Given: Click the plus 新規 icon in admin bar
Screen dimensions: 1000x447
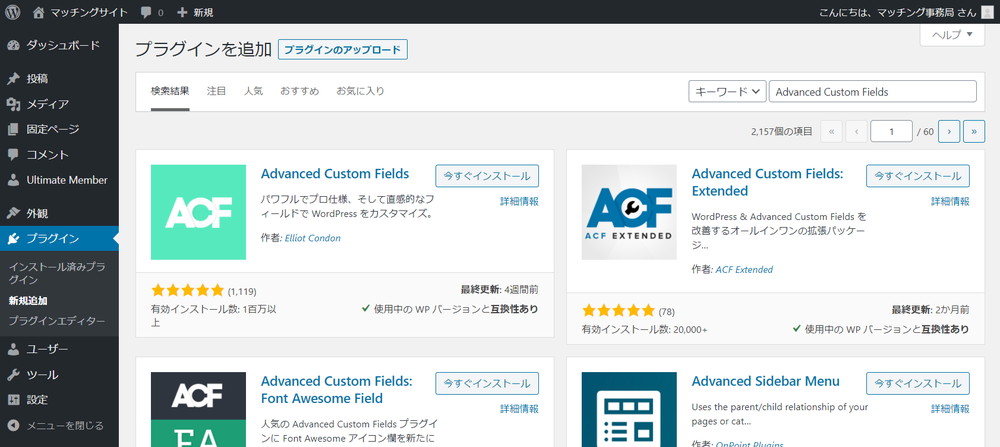Looking at the screenshot, I should tap(182, 13).
